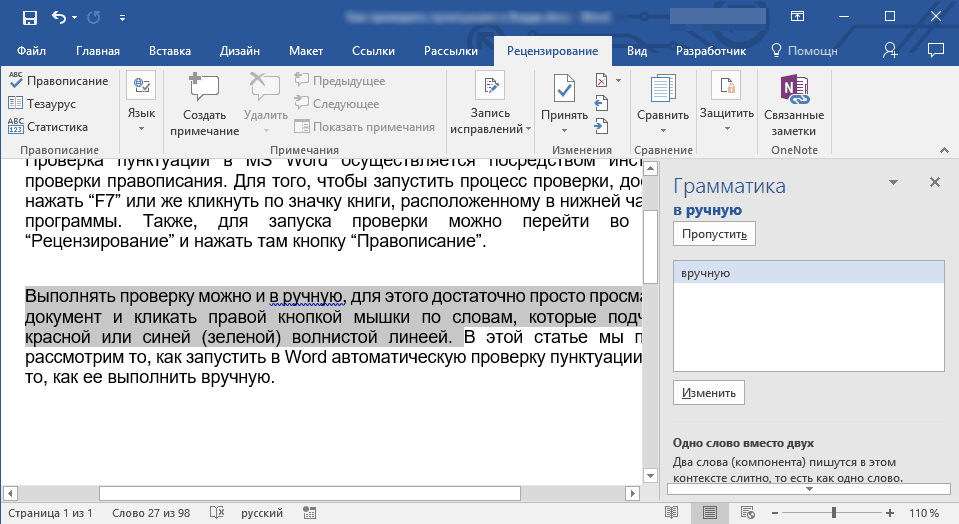This screenshot has width=959, height=524.
Task: Open Статистика word count
Action: click(x=48, y=127)
